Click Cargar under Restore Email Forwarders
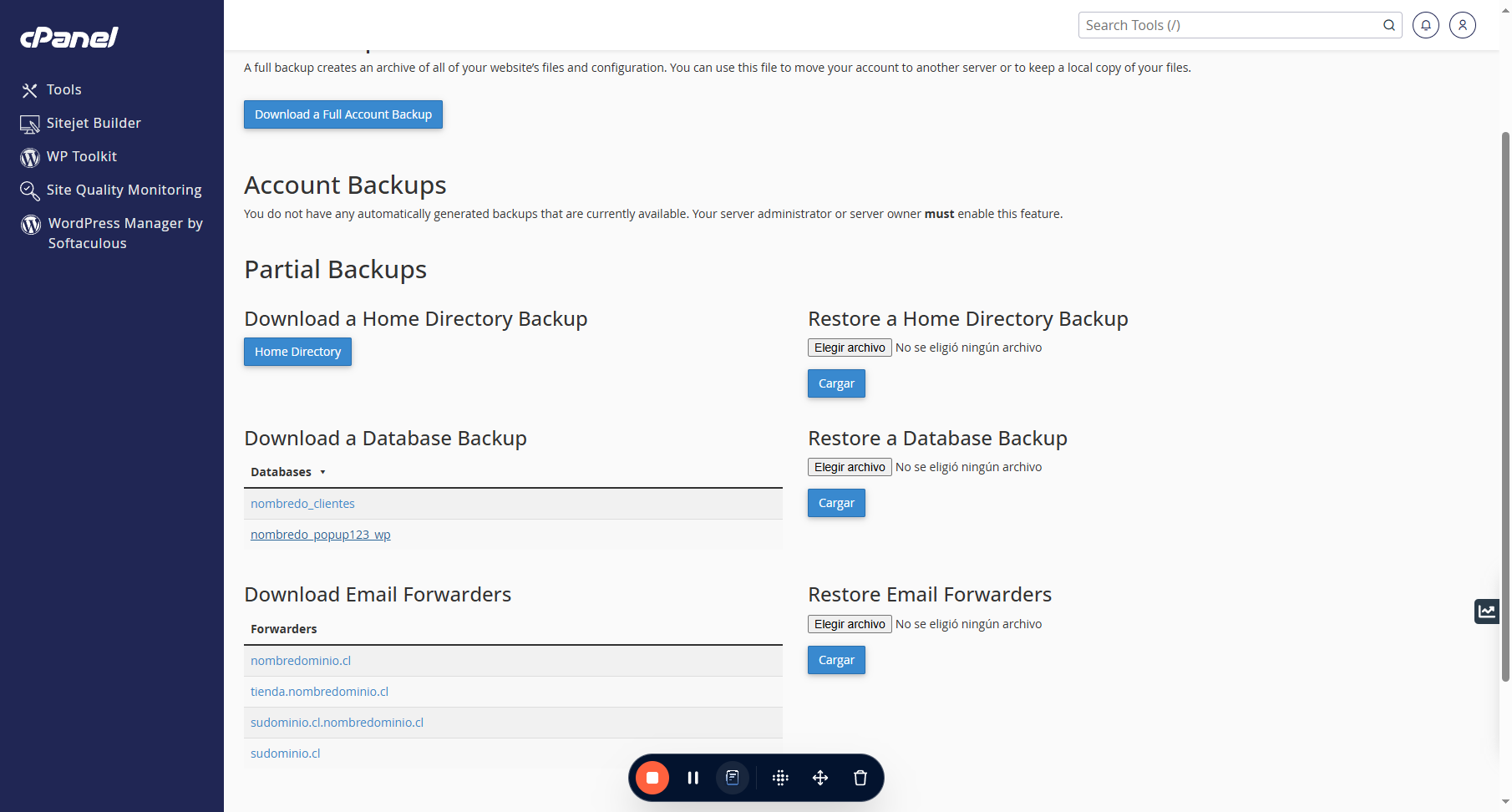Image resolution: width=1512 pixels, height=812 pixels. point(836,660)
